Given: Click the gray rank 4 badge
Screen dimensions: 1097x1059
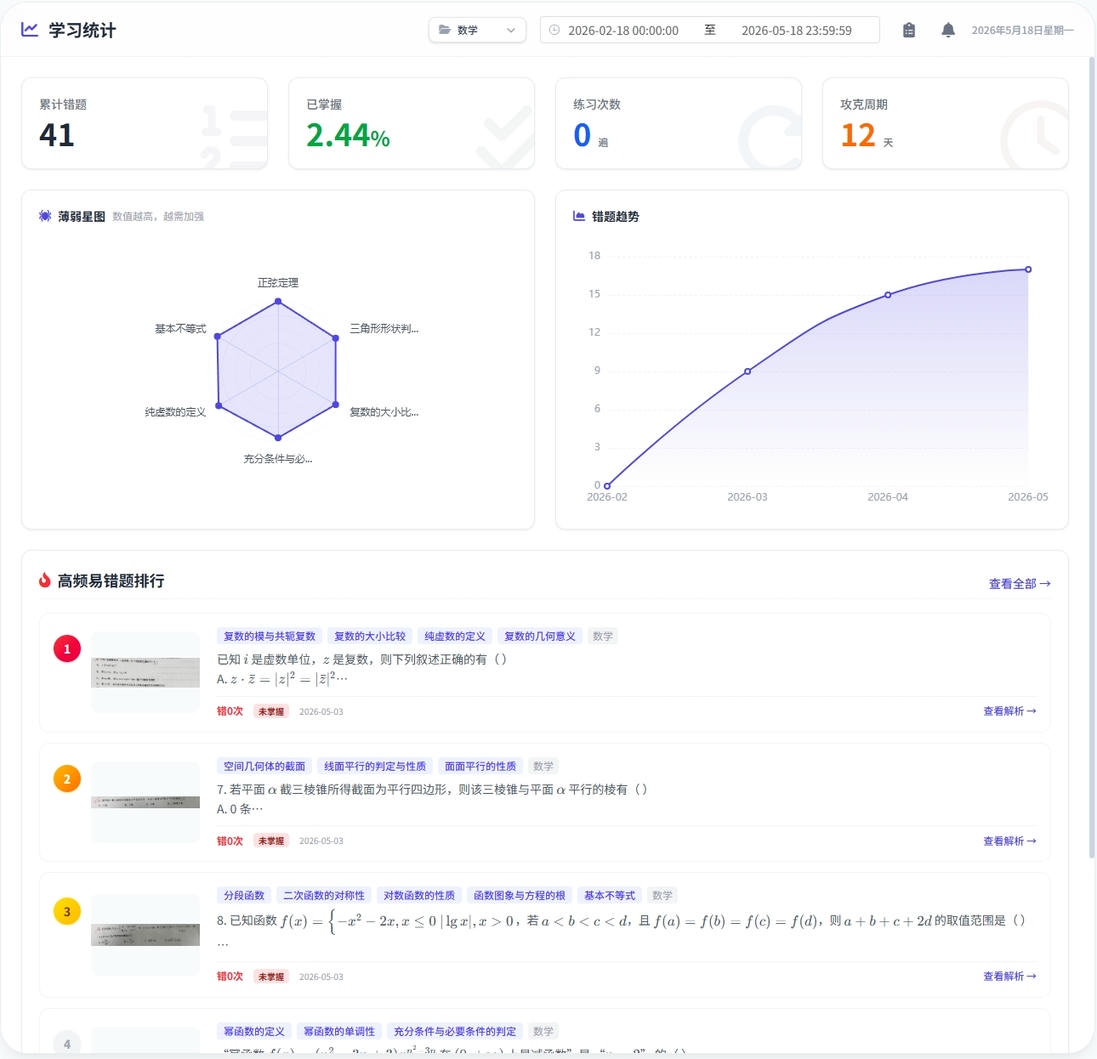Looking at the screenshot, I should coord(67,1044).
